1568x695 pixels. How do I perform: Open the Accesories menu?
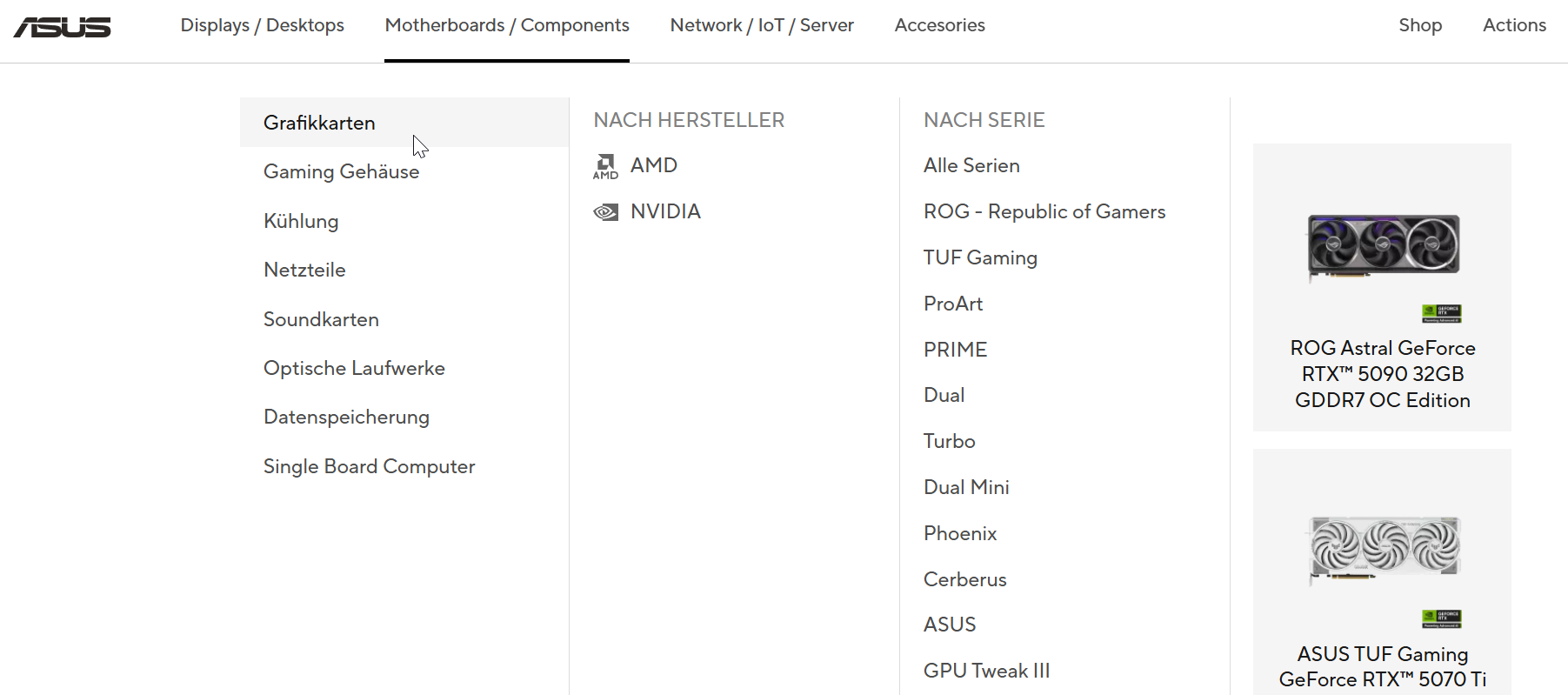pyautogui.click(x=939, y=25)
